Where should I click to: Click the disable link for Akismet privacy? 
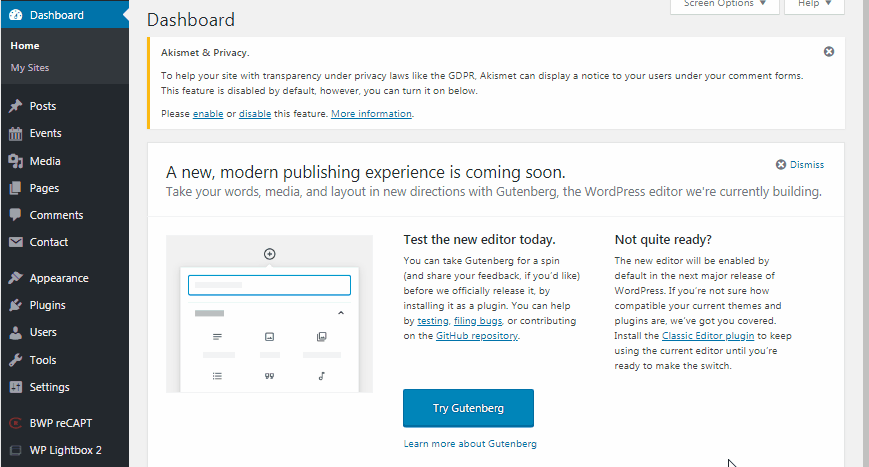(255, 114)
